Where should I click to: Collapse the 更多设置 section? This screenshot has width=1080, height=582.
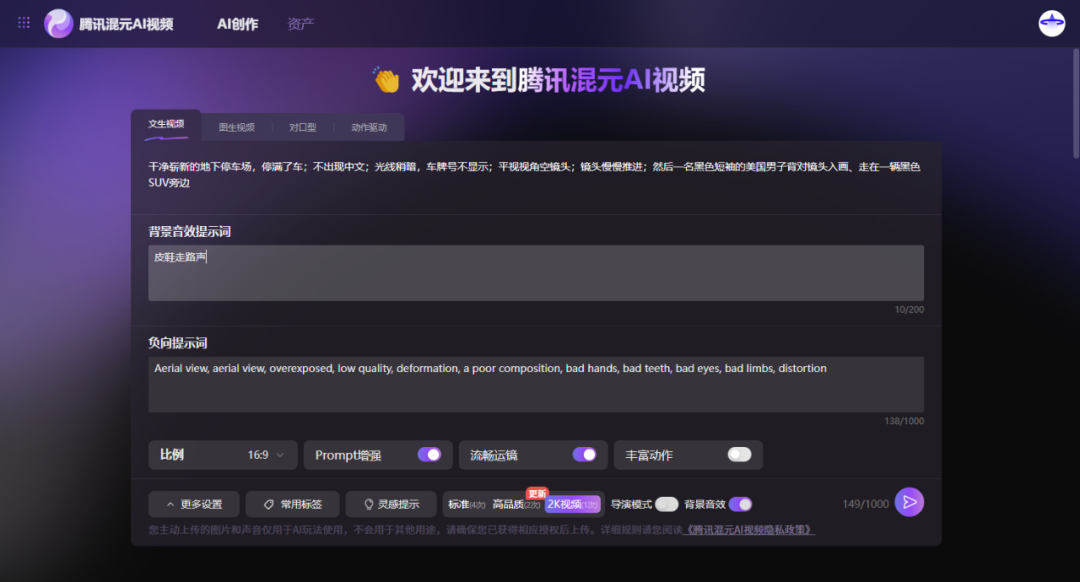[x=194, y=504]
